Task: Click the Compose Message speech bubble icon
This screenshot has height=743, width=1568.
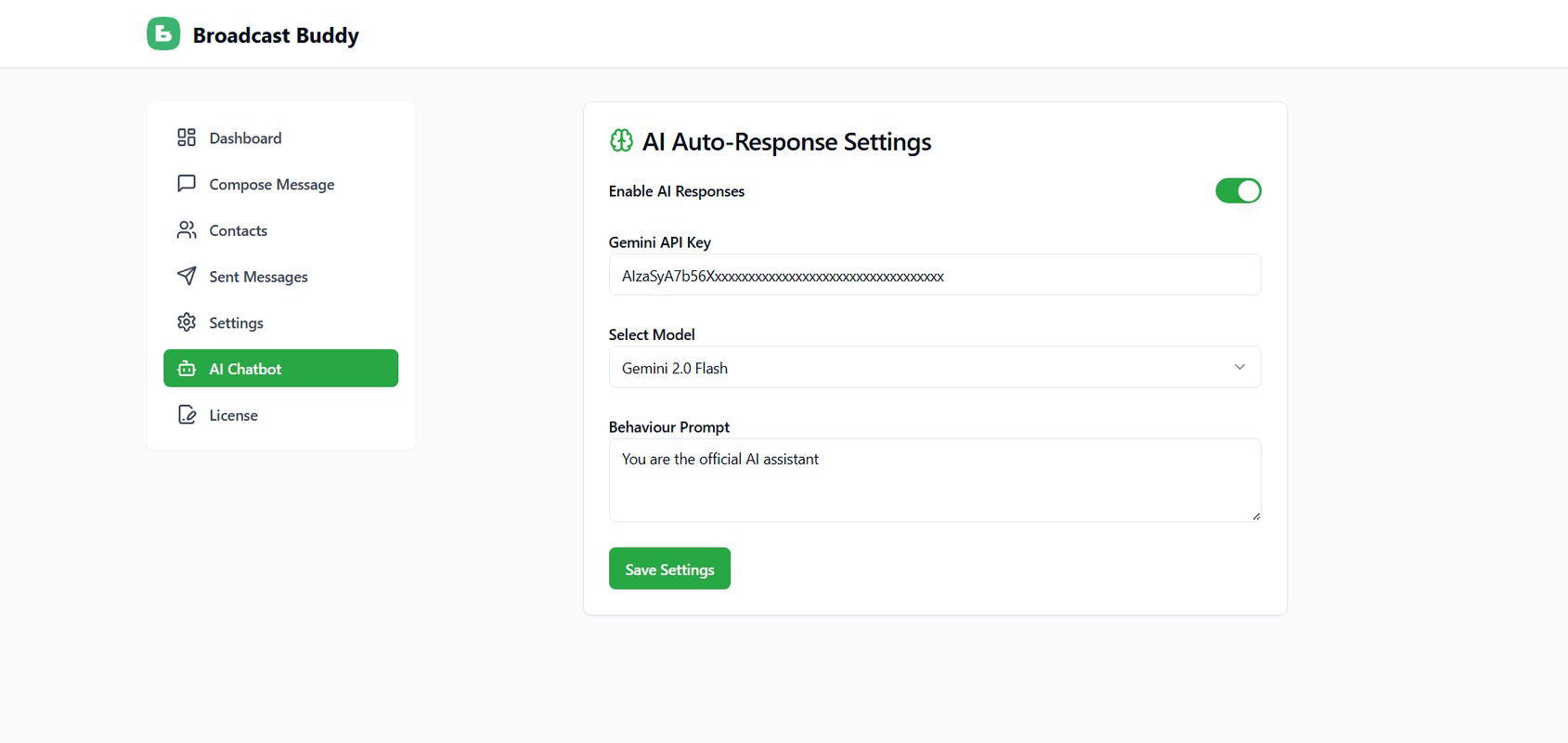Action: (187, 184)
